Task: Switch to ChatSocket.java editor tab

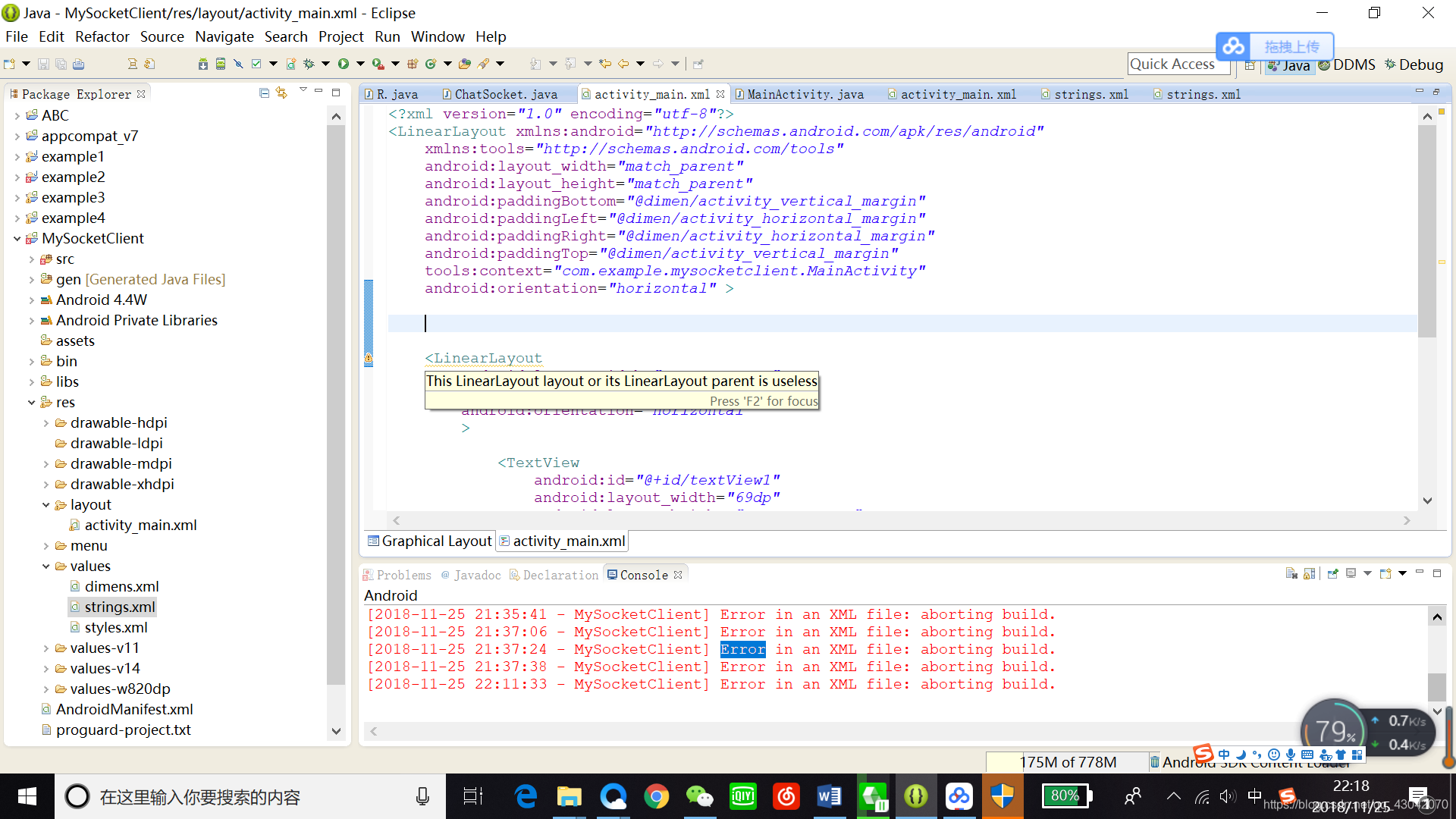Action: pos(500,94)
